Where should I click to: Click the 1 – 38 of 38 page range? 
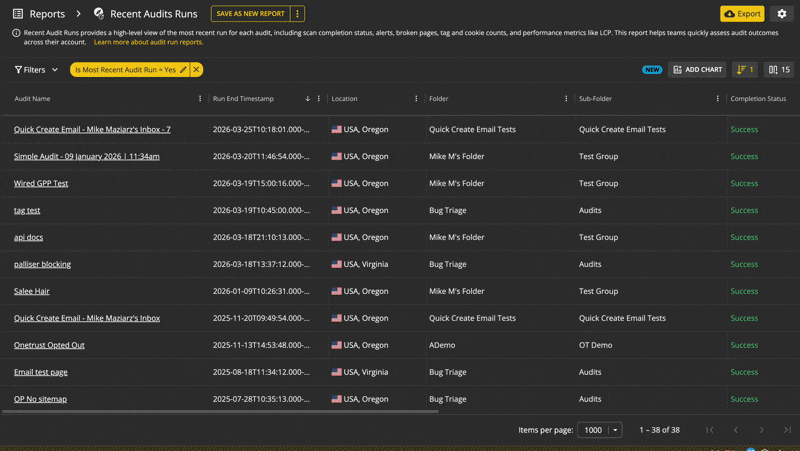pos(659,430)
